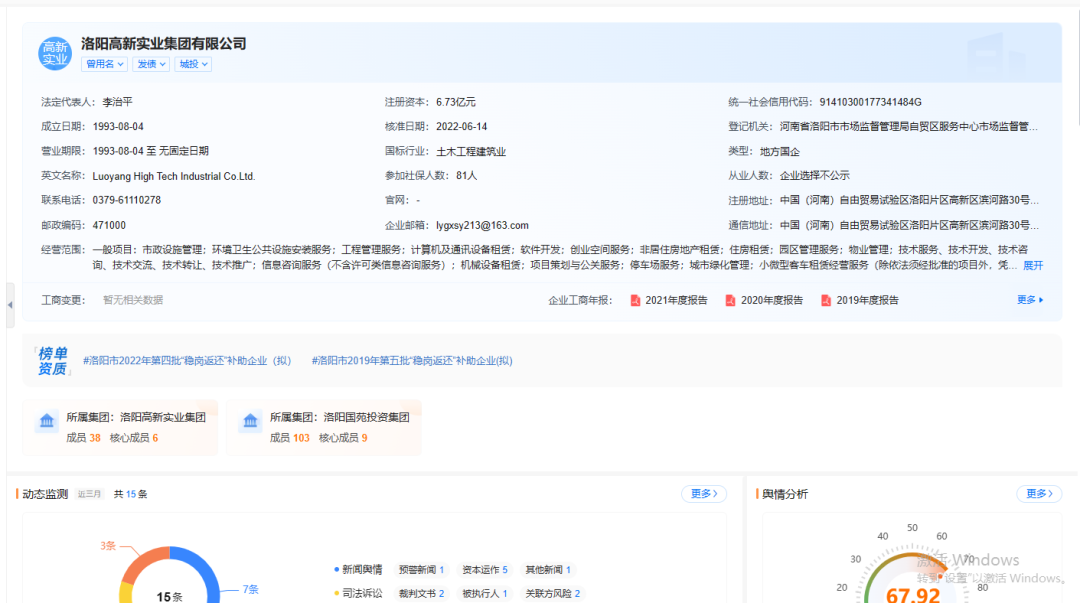Click the 洛阳国苑投资集团 group icon
Viewport: 1080px width, 603px height.
point(250,421)
